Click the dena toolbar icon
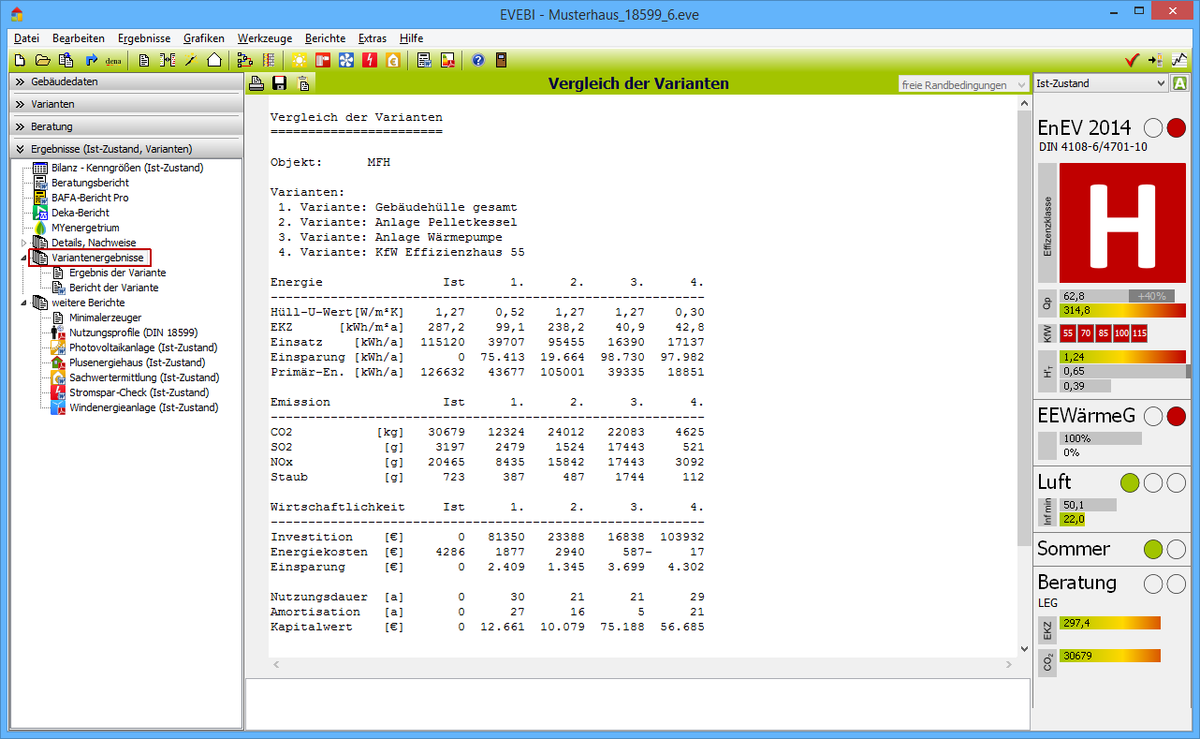This screenshot has width=1200, height=739. tap(113, 60)
